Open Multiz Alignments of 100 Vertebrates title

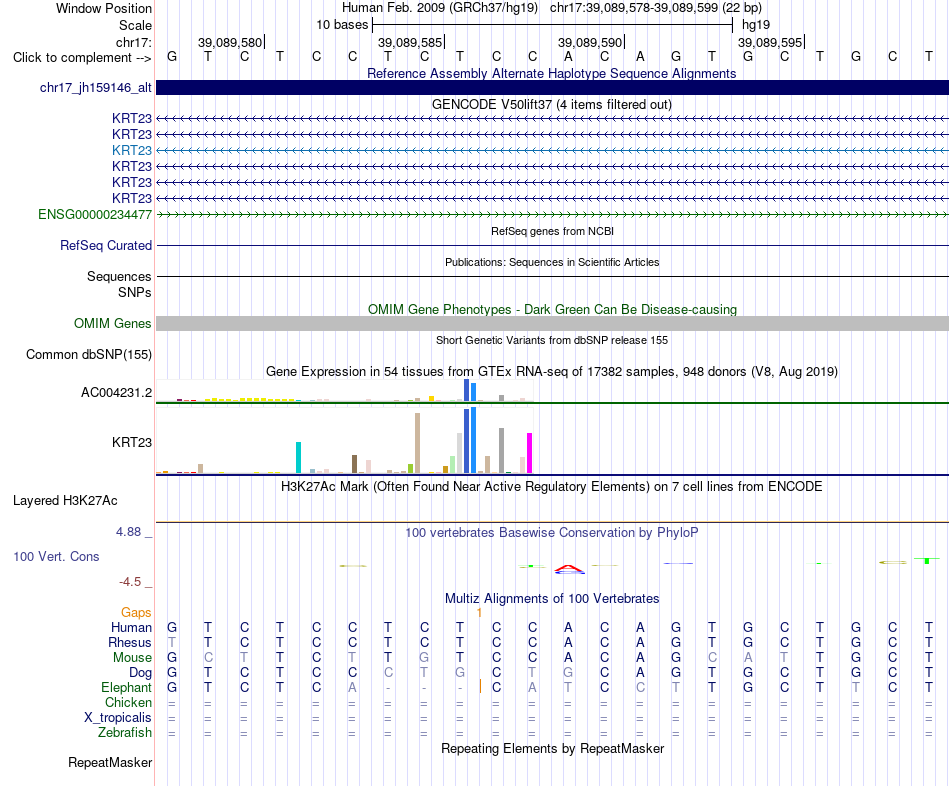(552, 599)
